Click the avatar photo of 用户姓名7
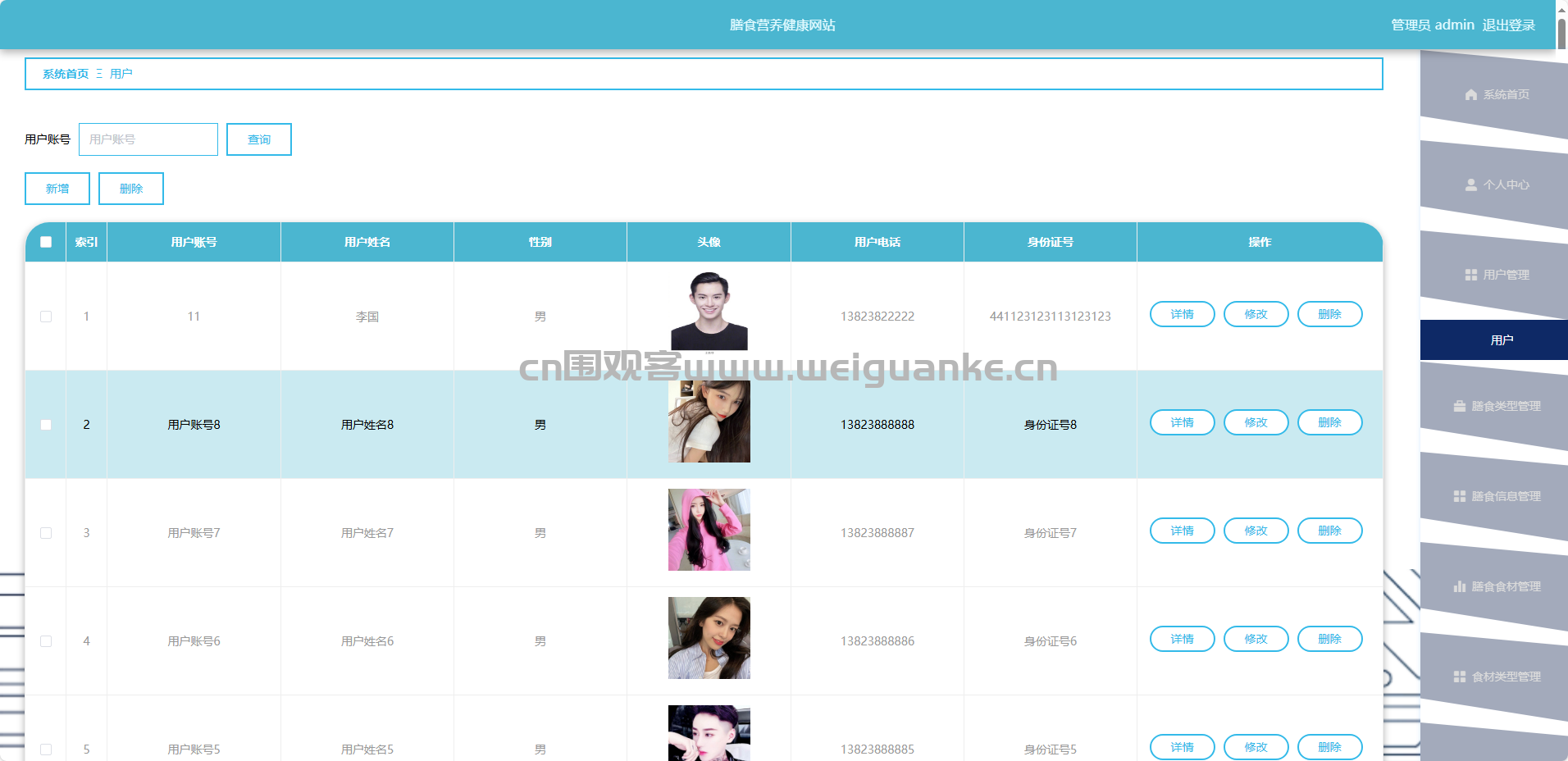 [709, 530]
